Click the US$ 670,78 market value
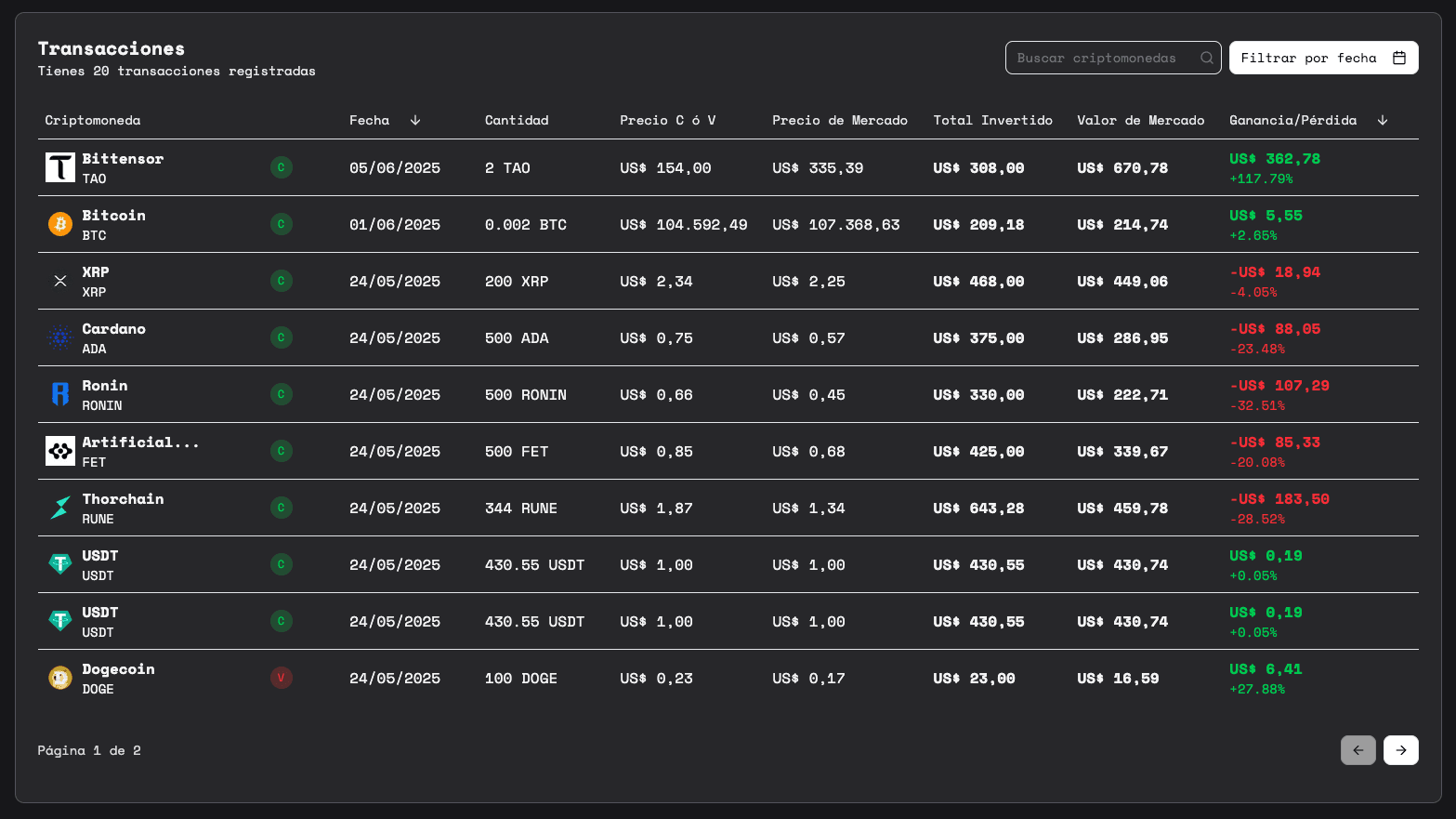This screenshot has height=819, width=1456. 1122,168
